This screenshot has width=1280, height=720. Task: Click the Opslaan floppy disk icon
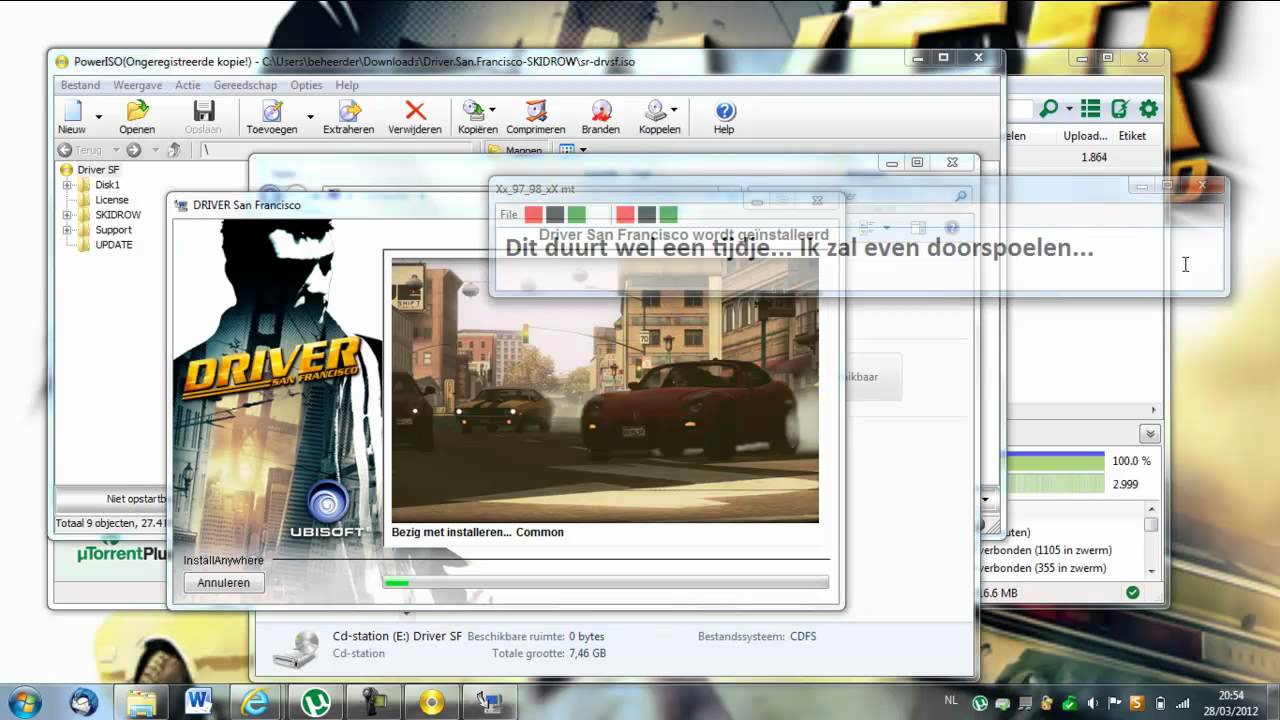pos(204,110)
